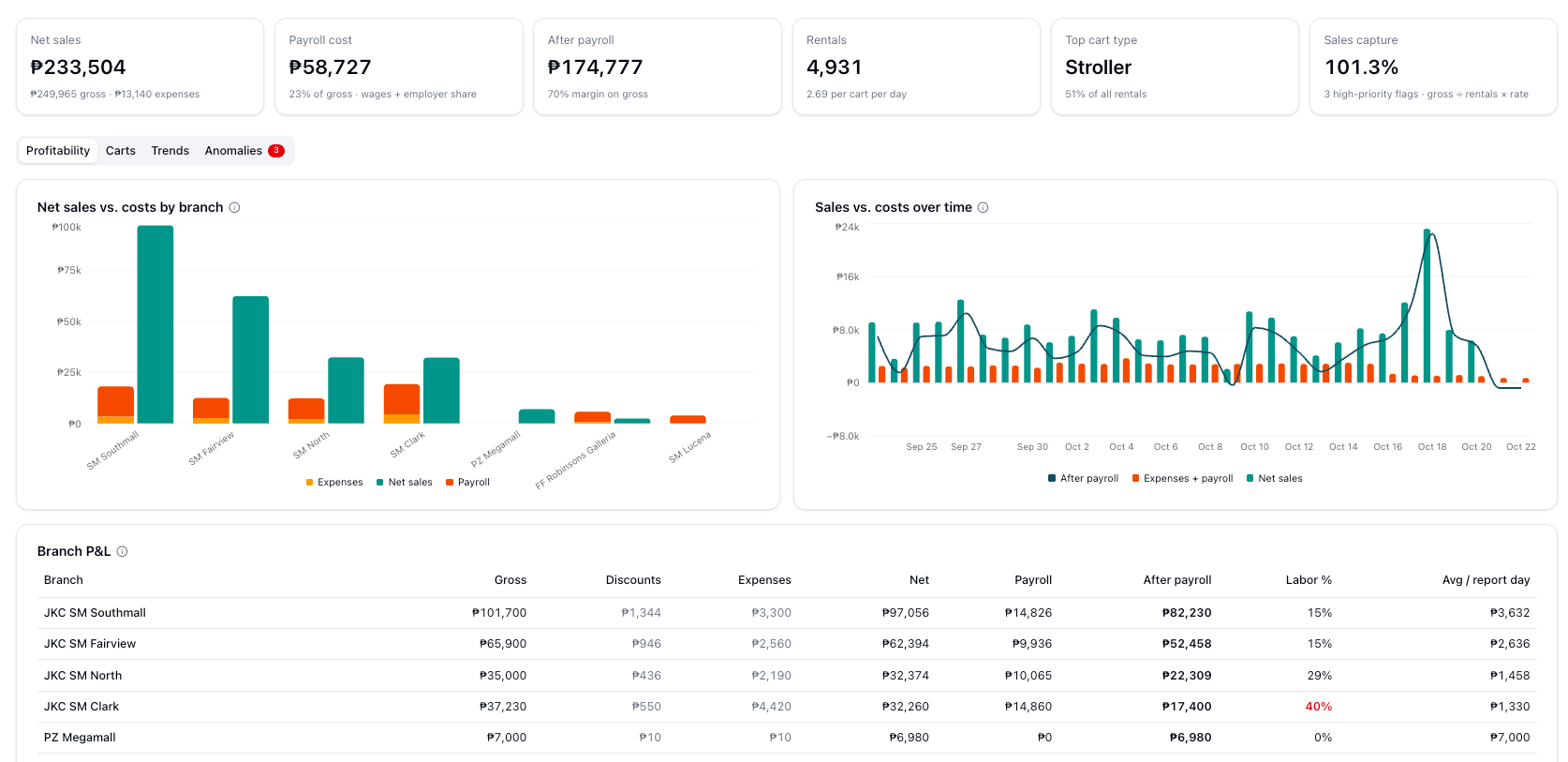Viewport: 1568px width, 762px height.
Task: Select the JKC SM Fairview row name
Action: tap(90, 644)
